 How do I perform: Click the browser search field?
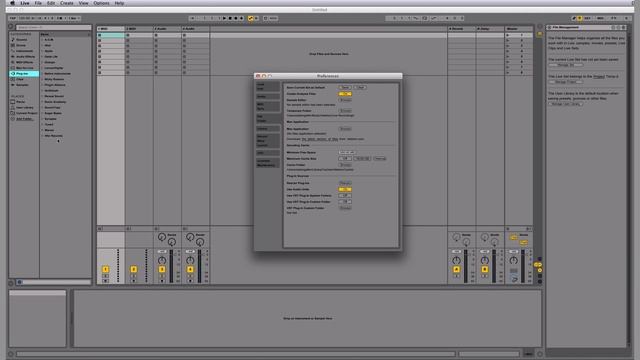(x=53, y=27)
